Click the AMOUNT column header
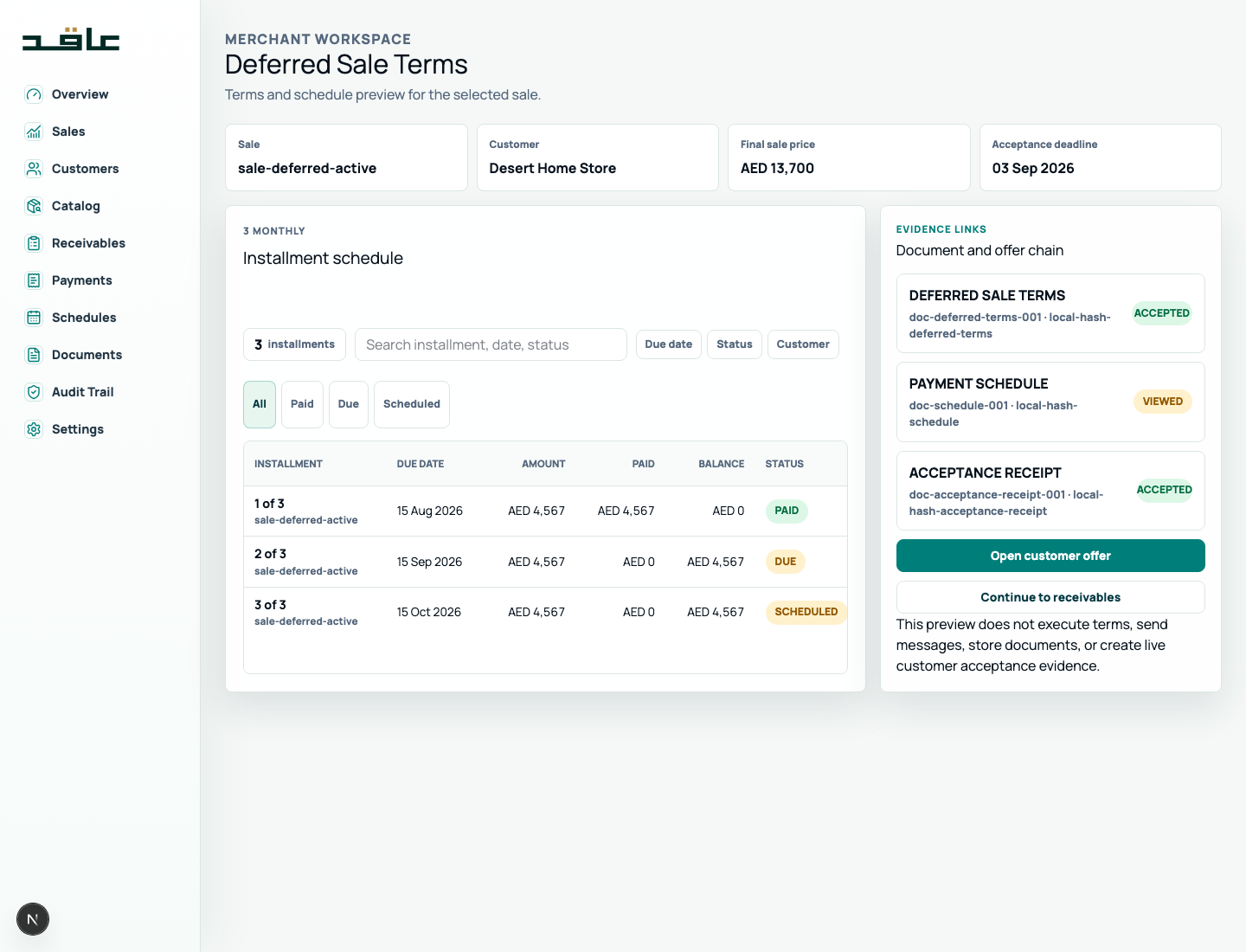Viewport: 1246px width, 952px height. point(543,464)
